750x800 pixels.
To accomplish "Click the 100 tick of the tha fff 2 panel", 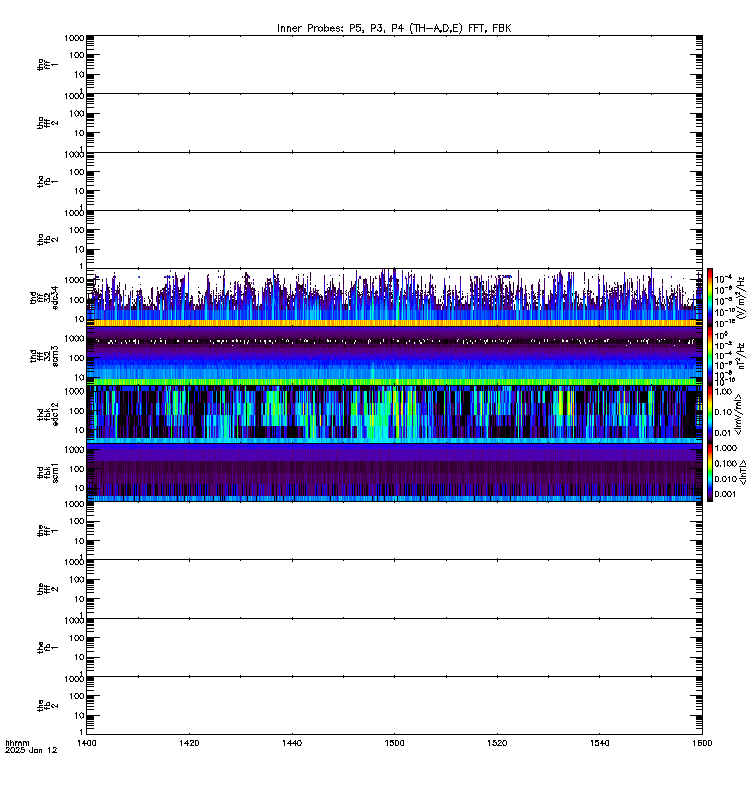I will [77, 113].
